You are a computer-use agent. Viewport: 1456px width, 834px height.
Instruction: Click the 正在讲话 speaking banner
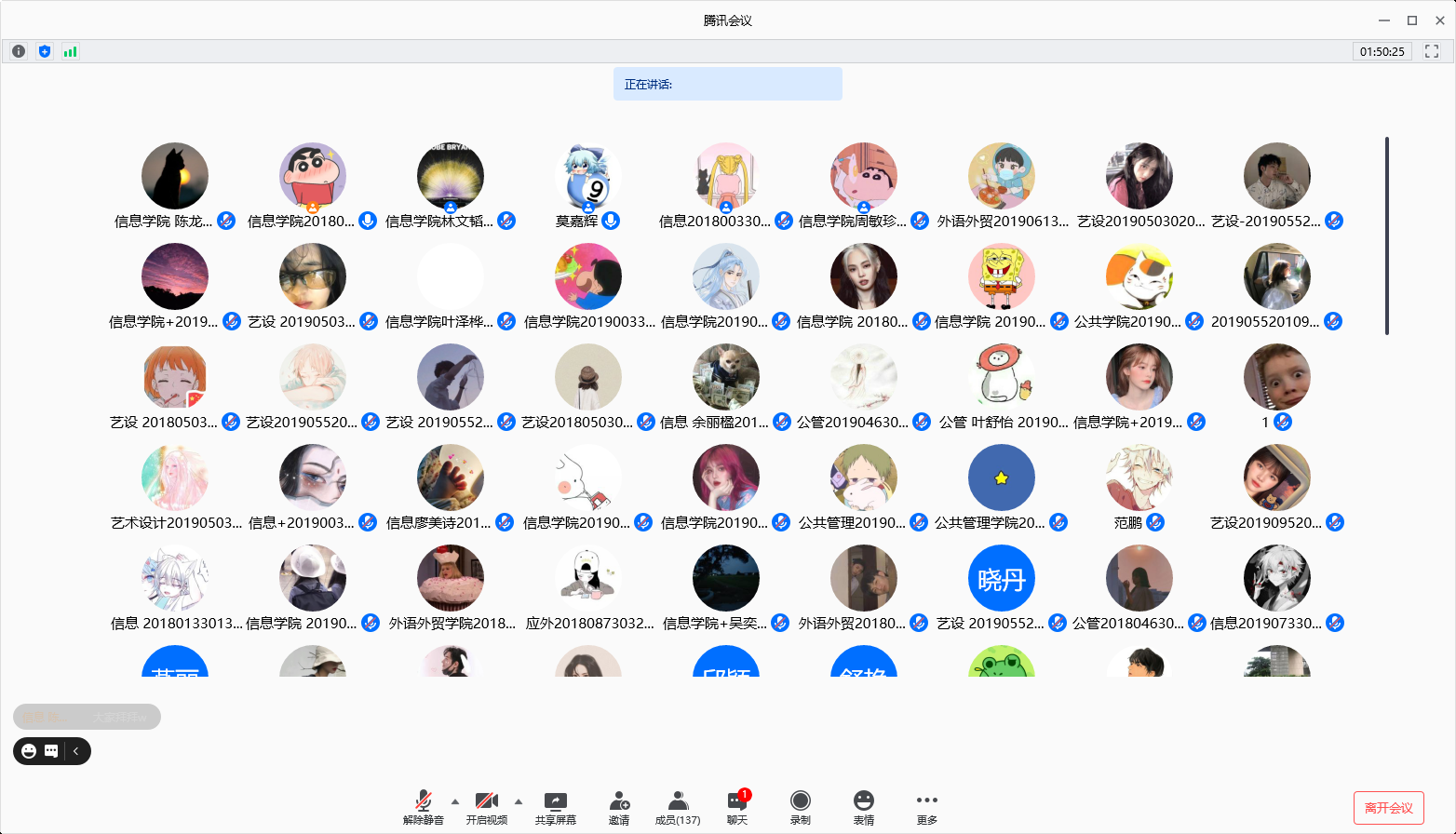(728, 84)
